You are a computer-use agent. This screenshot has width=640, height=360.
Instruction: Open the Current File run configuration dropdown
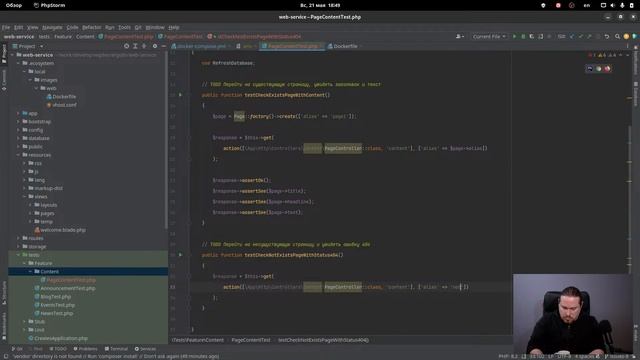[489, 37]
